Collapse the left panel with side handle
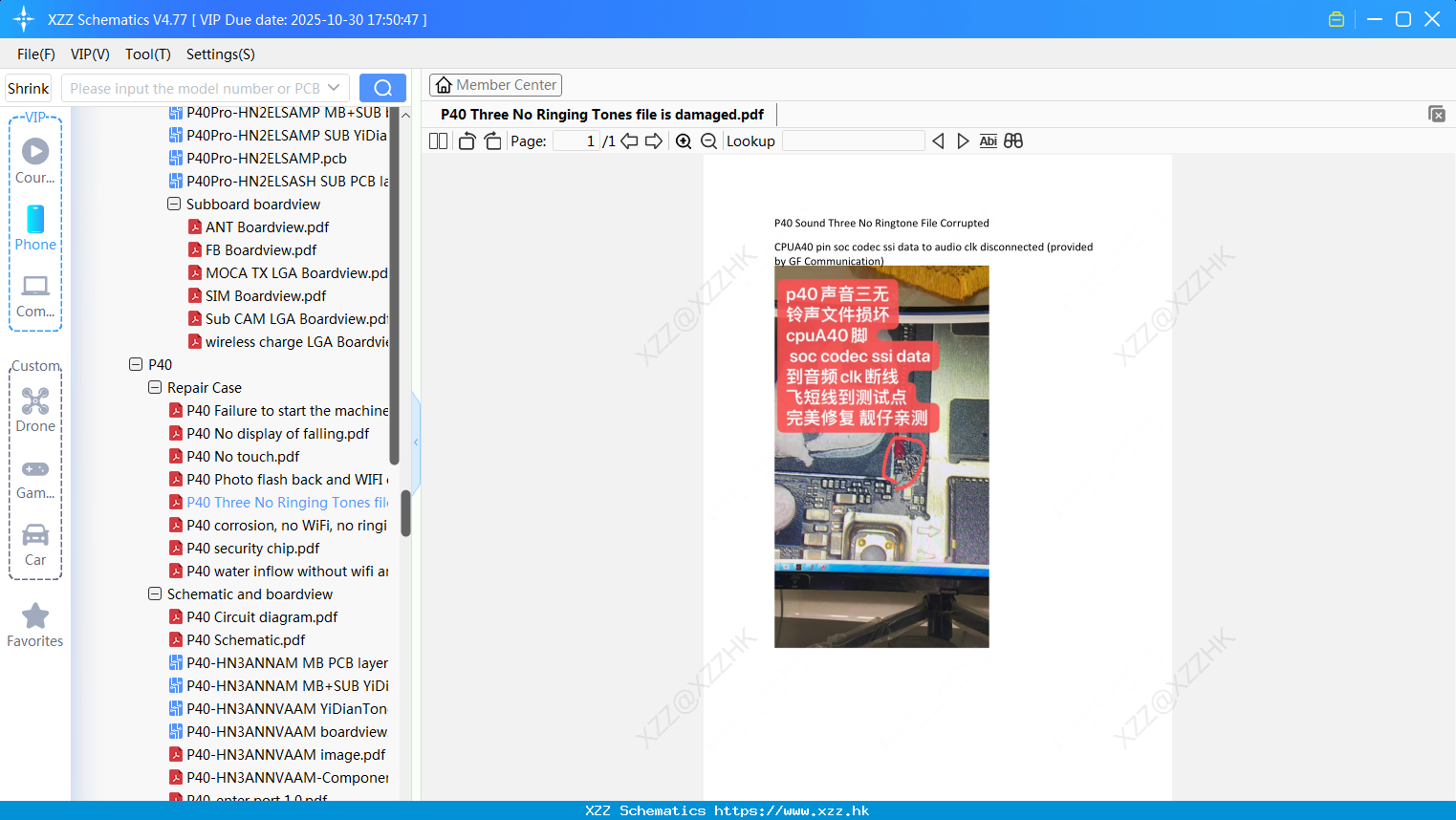Viewport: 1456px width, 820px height. (x=416, y=442)
